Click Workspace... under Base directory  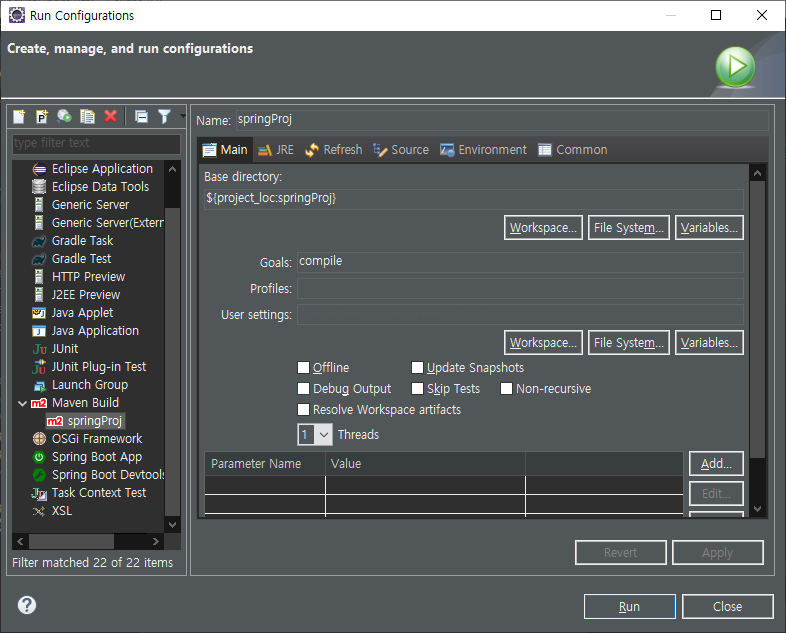coord(543,228)
